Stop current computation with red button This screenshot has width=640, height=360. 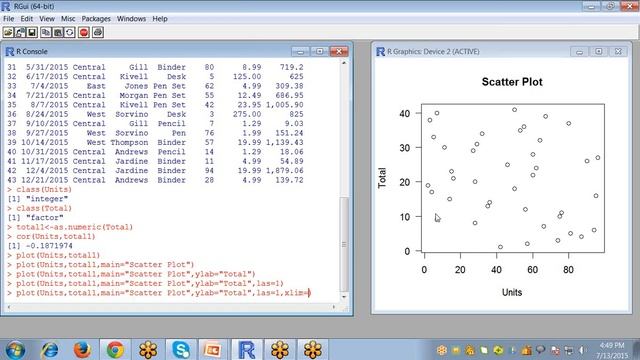tap(84, 32)
